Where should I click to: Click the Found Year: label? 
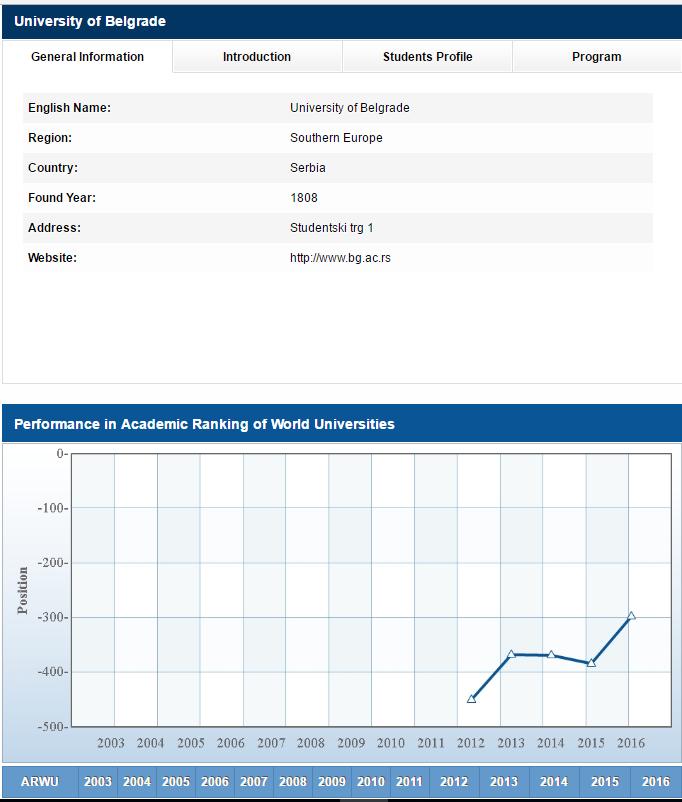(x=62, y=198)
